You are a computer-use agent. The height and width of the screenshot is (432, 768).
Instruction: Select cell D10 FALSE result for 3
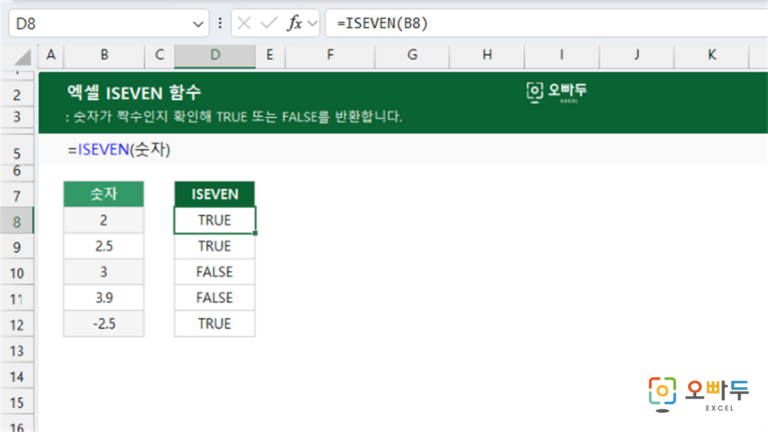(x=215, y=272)
